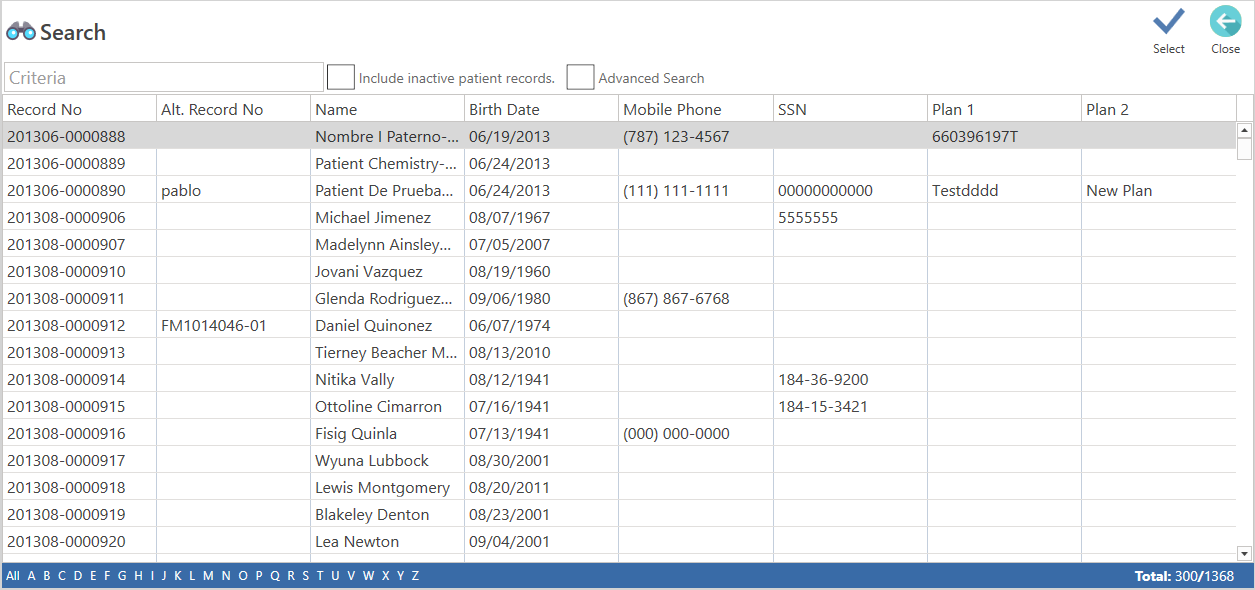Select record 201306-0000888 row
Viewport: 1255px width, 590px height.
tap(619, 136)
